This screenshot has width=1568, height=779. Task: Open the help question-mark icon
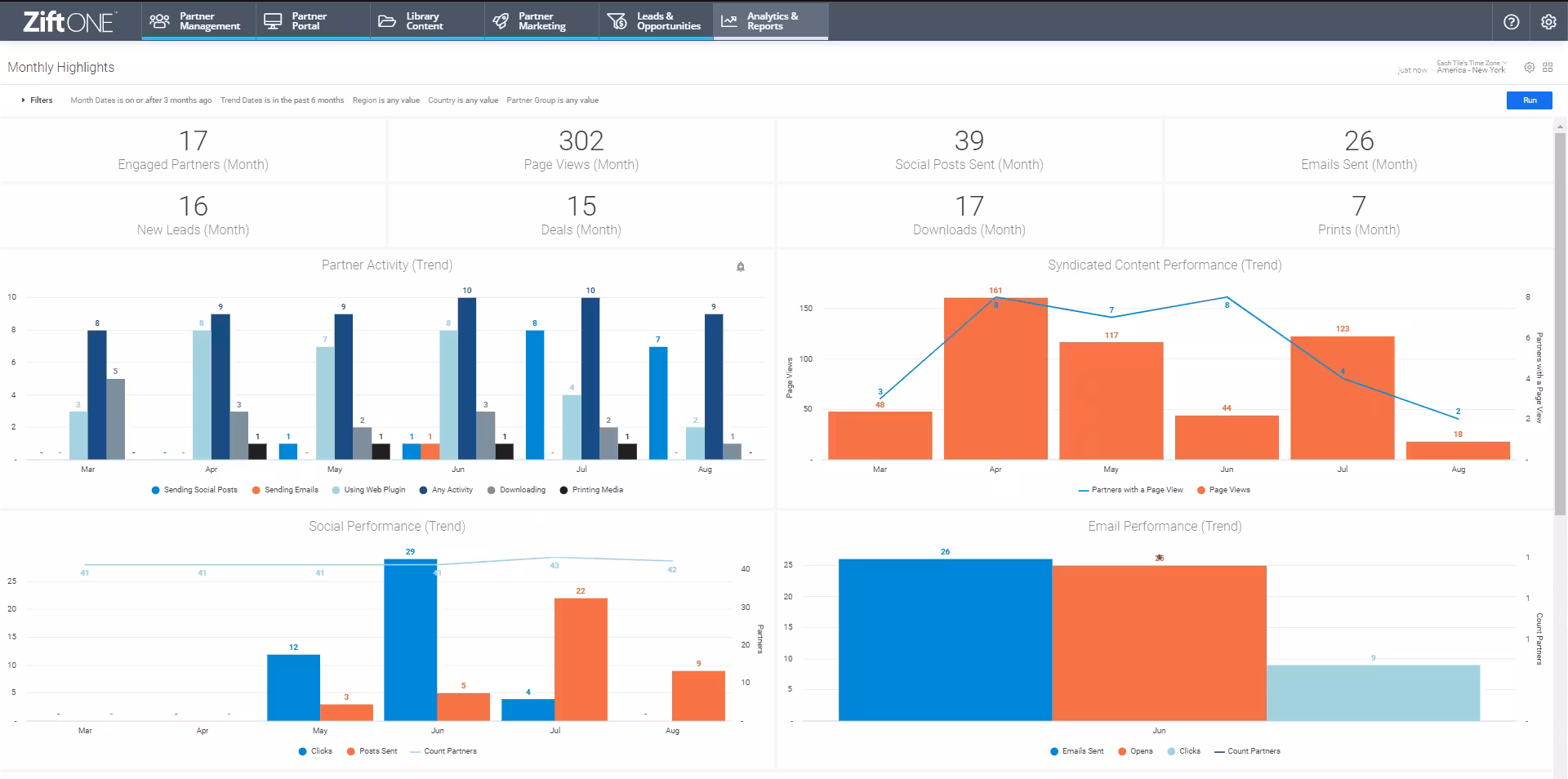point(1512,22)
